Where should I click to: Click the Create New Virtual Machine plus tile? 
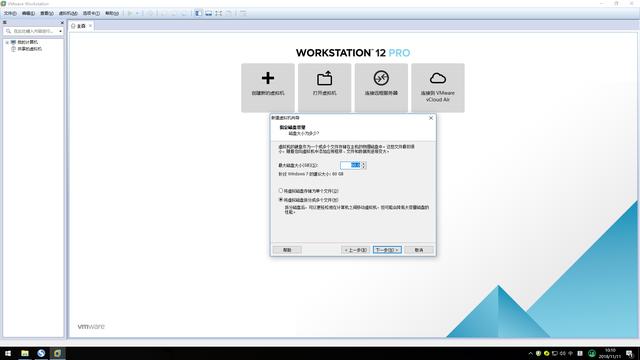click(268, 87)
